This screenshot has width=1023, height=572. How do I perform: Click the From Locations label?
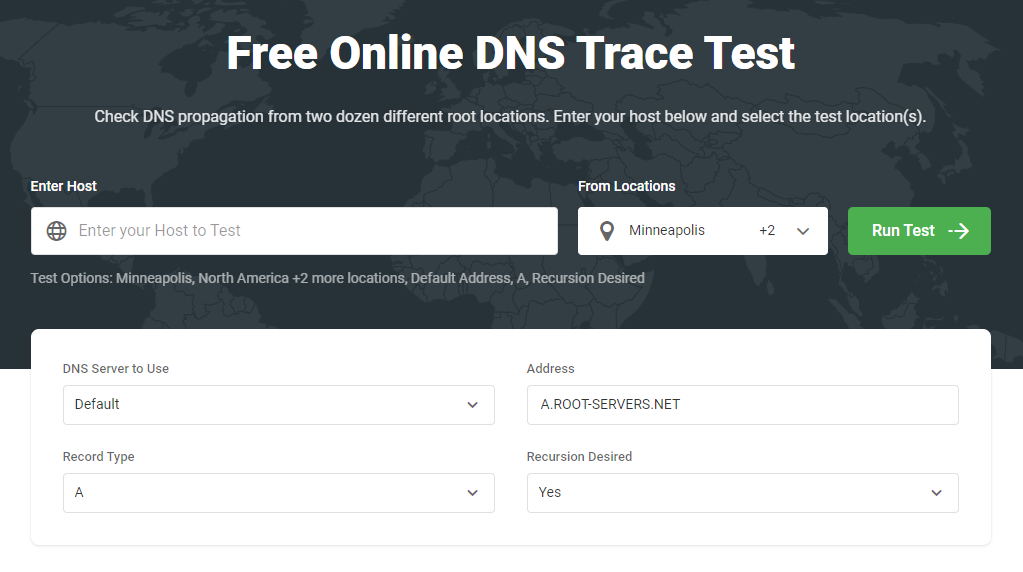[x=626, y=187]
